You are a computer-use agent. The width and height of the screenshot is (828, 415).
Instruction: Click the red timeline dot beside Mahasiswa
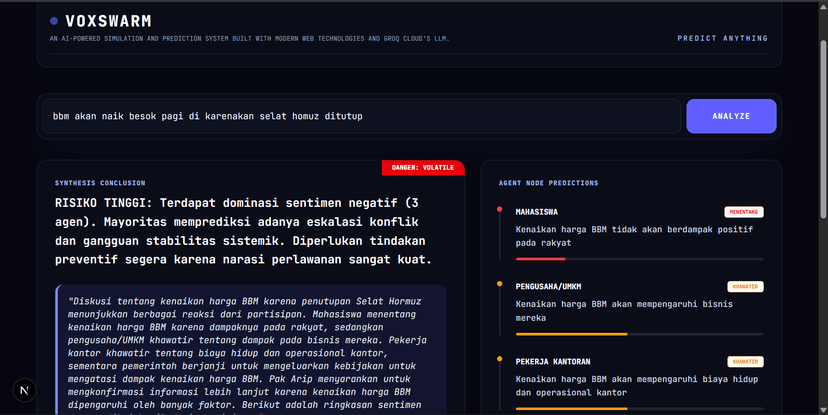500,209
